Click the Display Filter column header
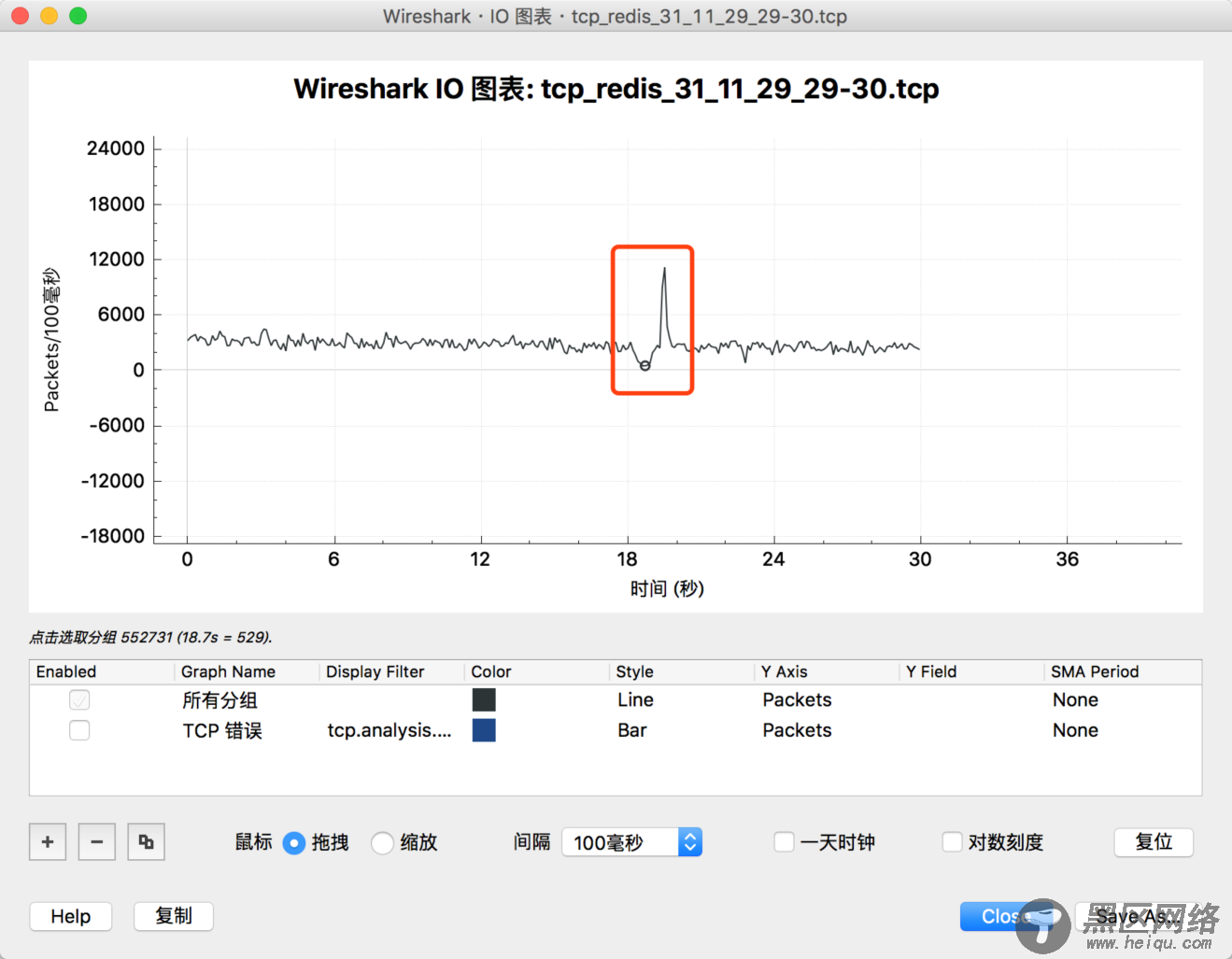Image resolution: width=1232 pixels, height=959 pixels. 391,671
